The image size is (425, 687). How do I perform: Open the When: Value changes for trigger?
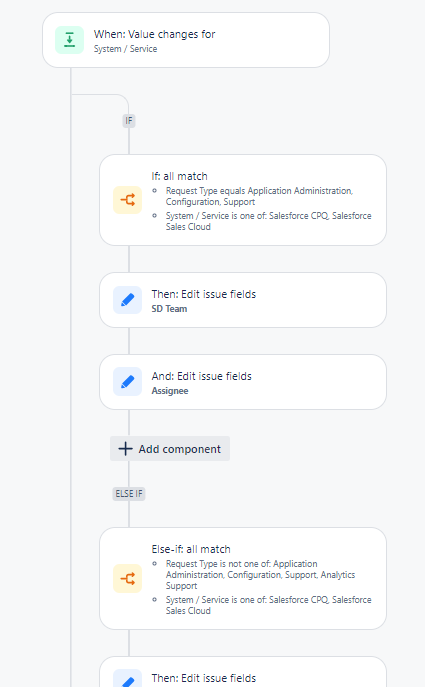[x=186, y=40]
